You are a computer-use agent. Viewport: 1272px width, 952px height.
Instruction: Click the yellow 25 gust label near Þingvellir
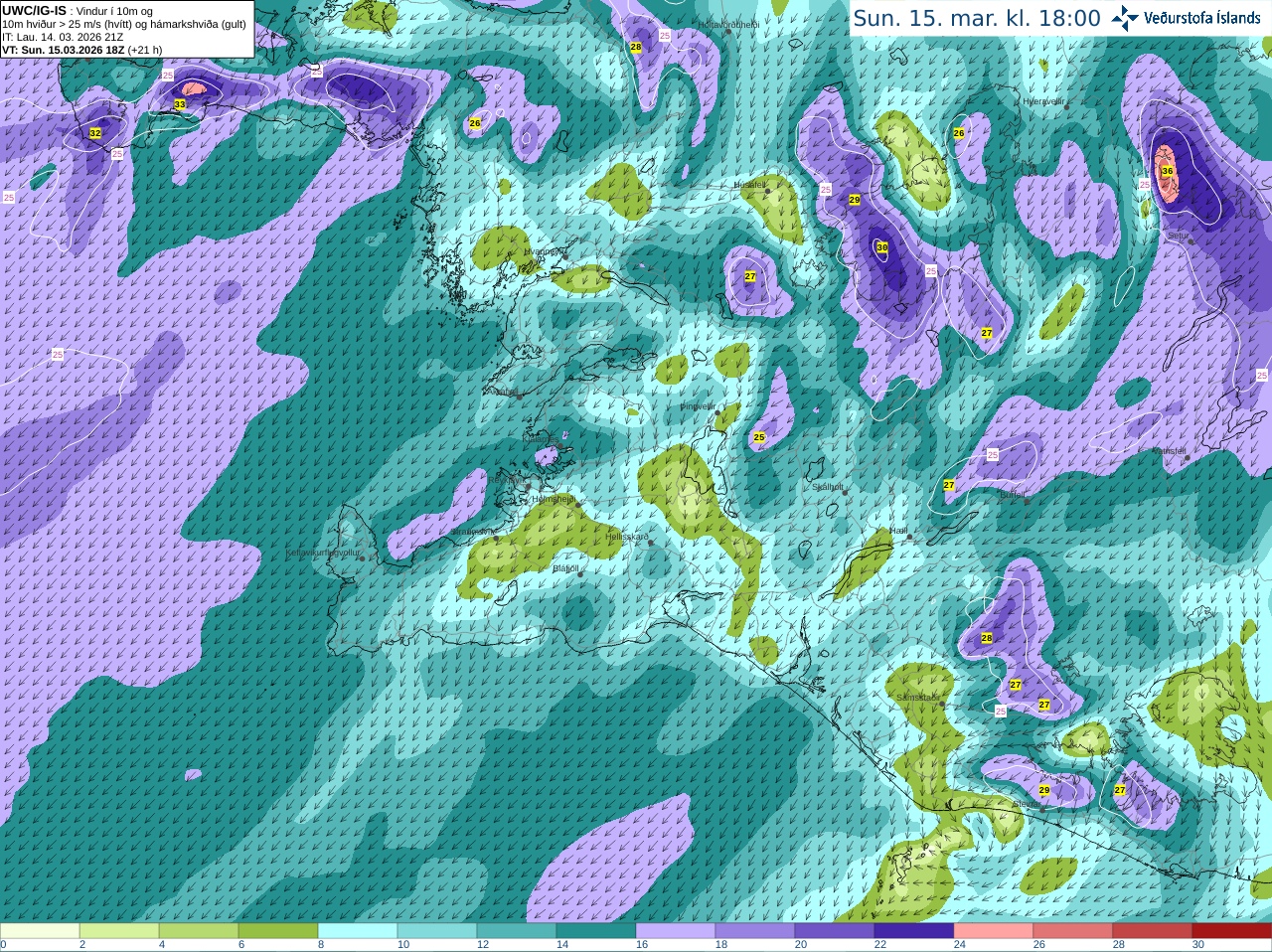(759, 437)
